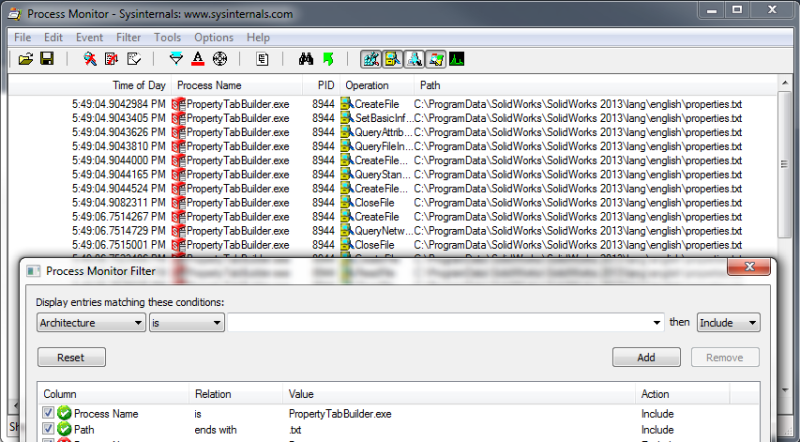The image size is (800, 442).
Task: Click the Include Process From Window crosshair icon
Action: (x=220, y=59)
